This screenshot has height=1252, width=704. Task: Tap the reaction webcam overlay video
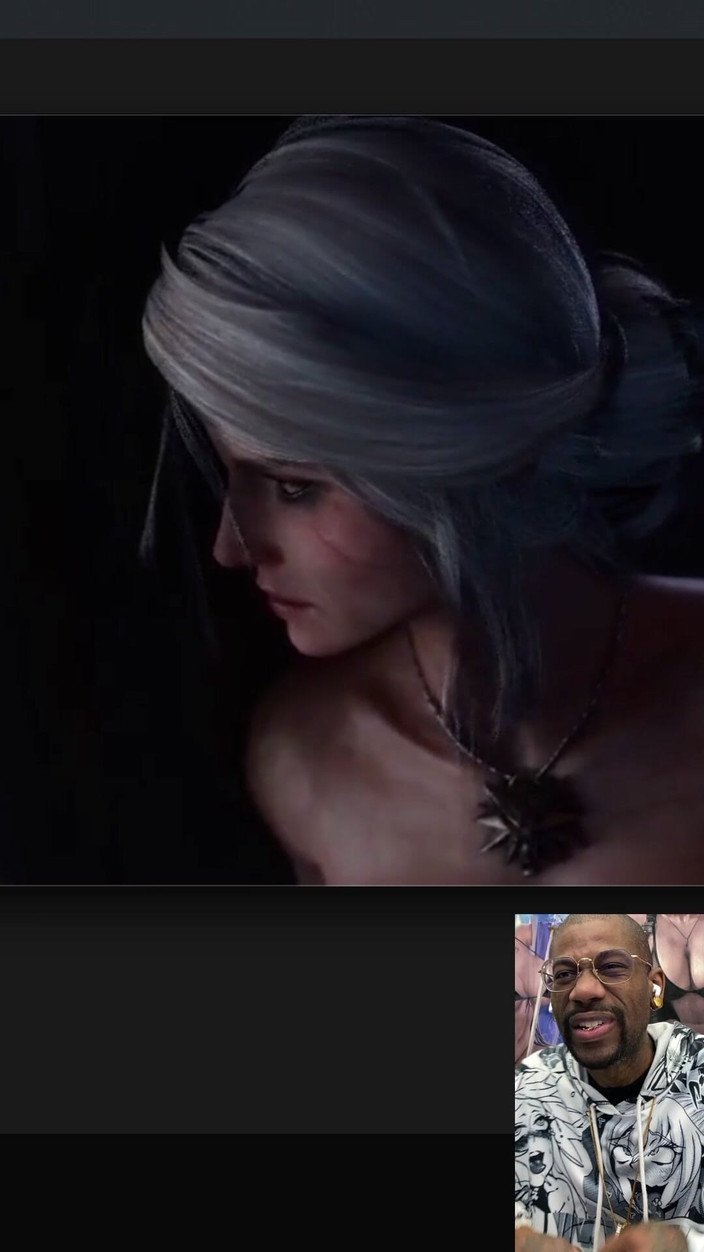(609, 1082)
